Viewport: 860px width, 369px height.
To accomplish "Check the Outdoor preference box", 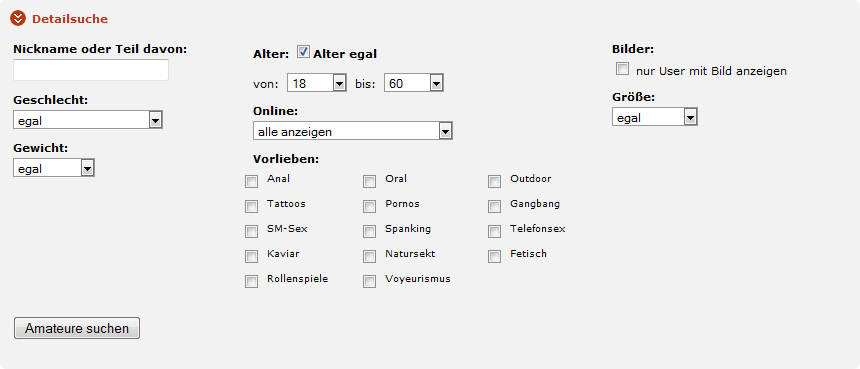I will coord(494,181).
